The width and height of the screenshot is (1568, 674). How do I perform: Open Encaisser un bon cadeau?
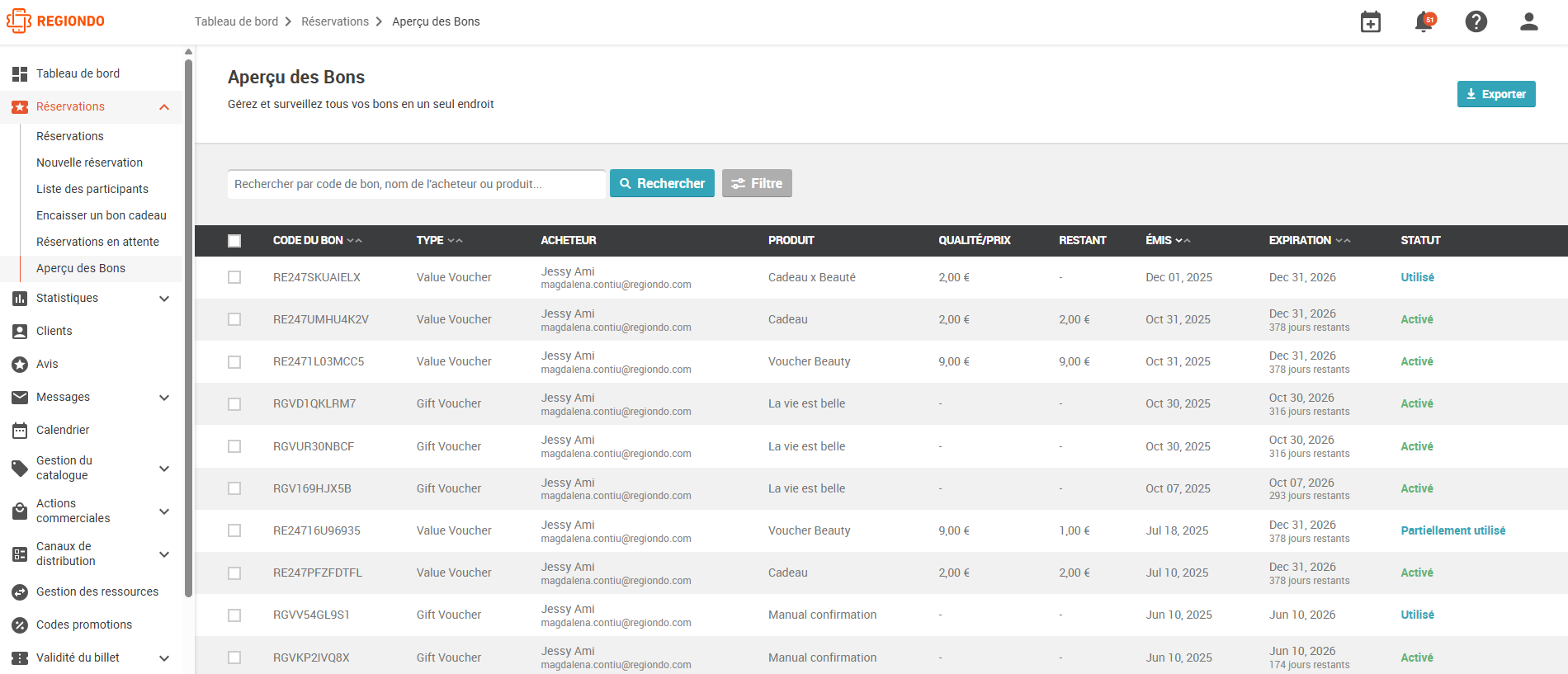coord(102,215)
